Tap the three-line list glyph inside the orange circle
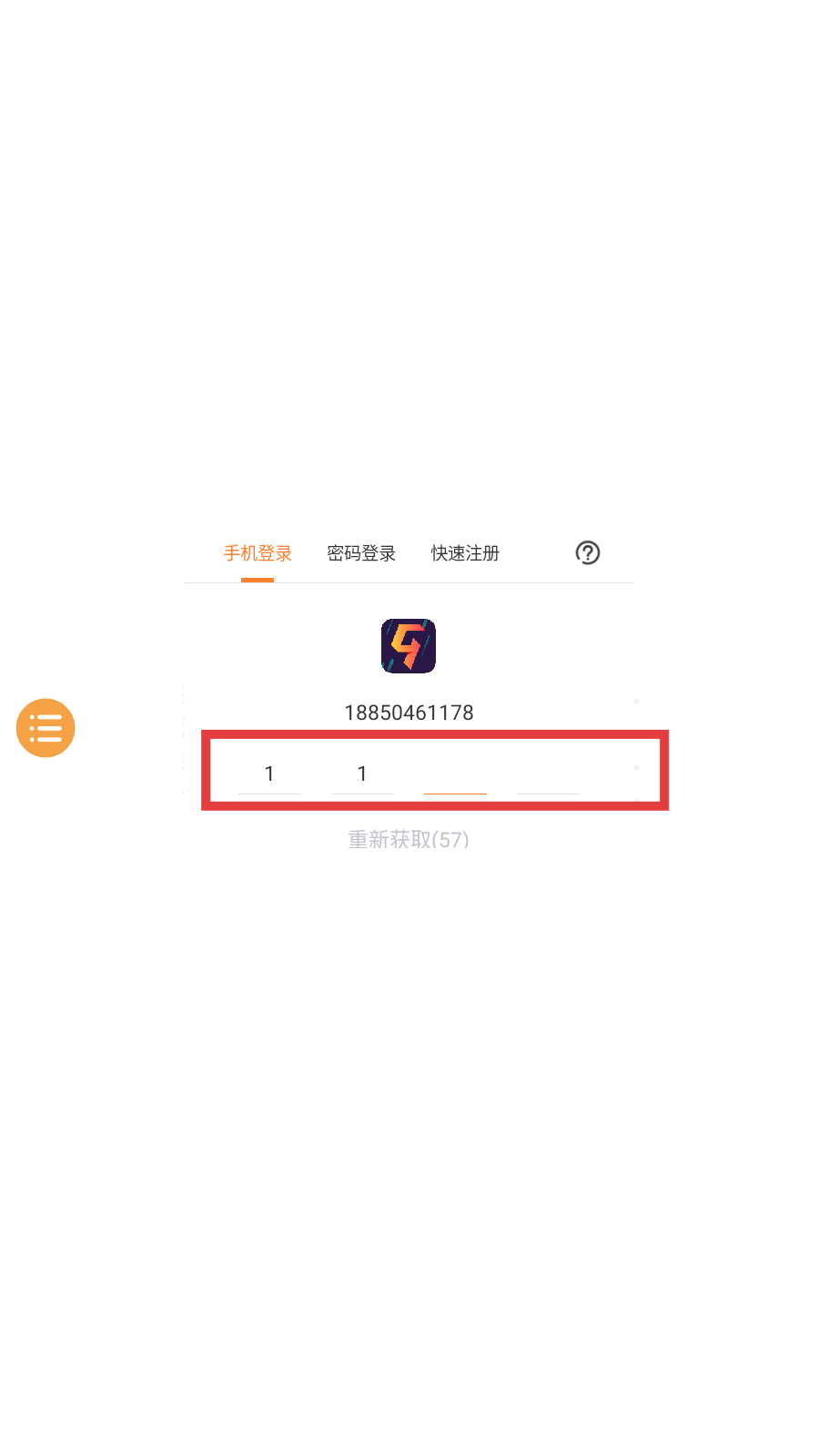Viewport: 819px width, 1456px height. point(45,728)
